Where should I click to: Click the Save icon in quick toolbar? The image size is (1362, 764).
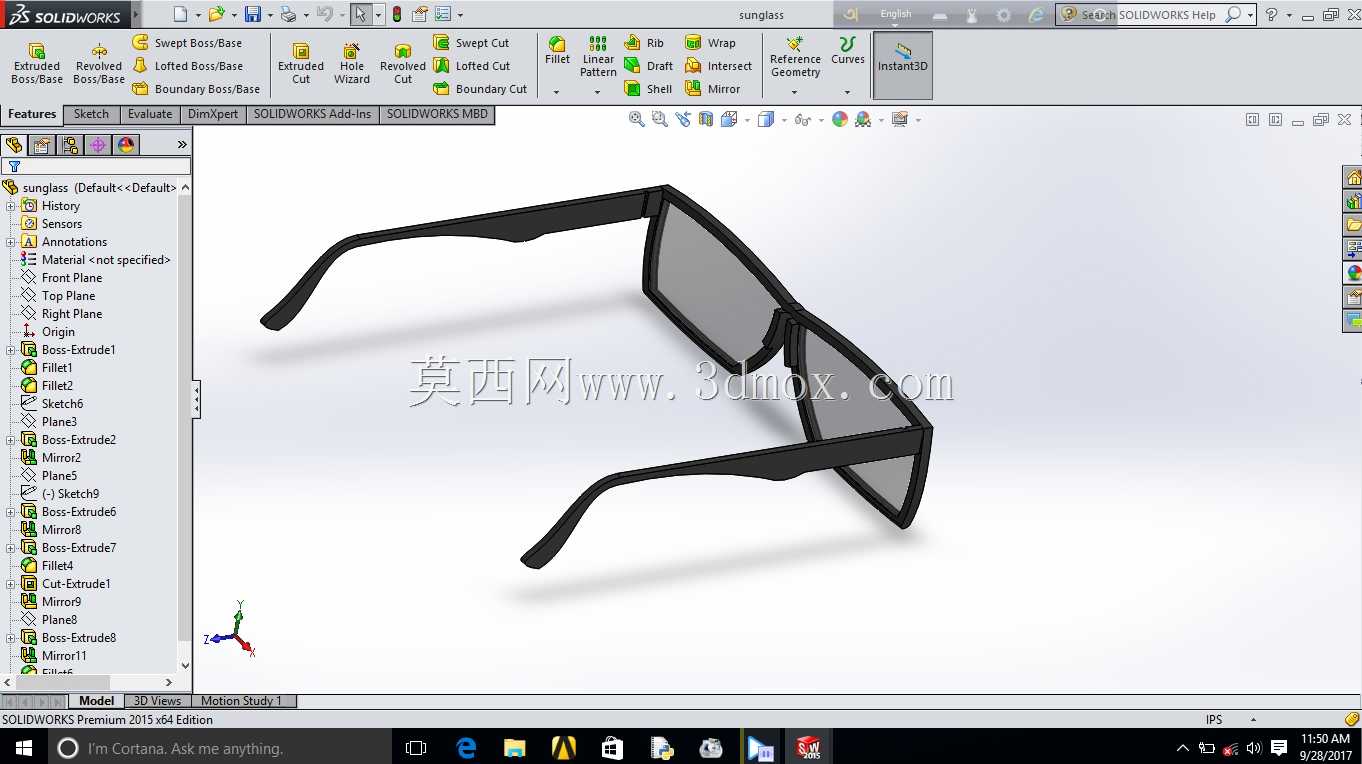tap(253, 15)
